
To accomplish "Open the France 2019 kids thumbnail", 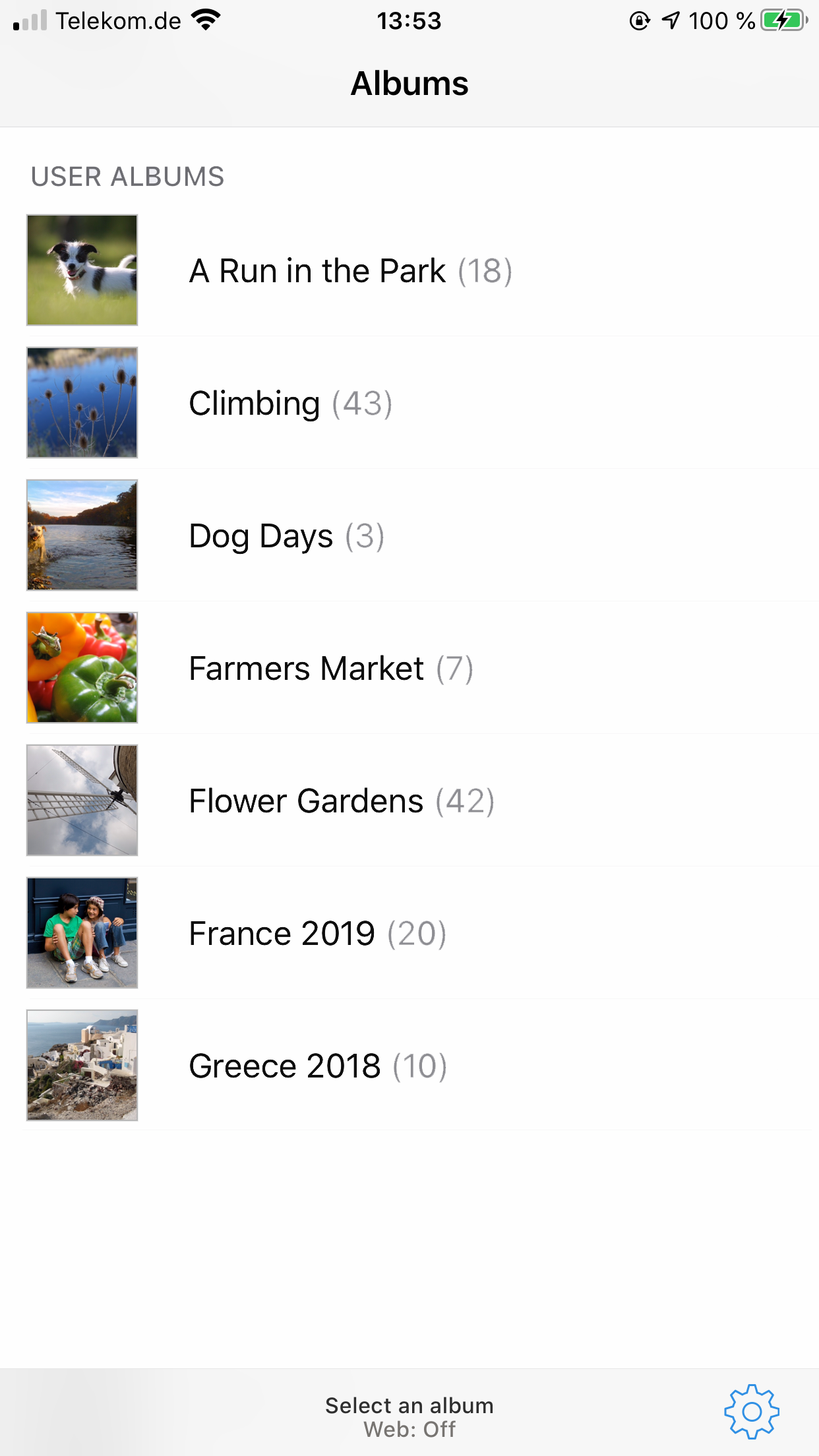I will pyautogui.click(x=82, y=933).
